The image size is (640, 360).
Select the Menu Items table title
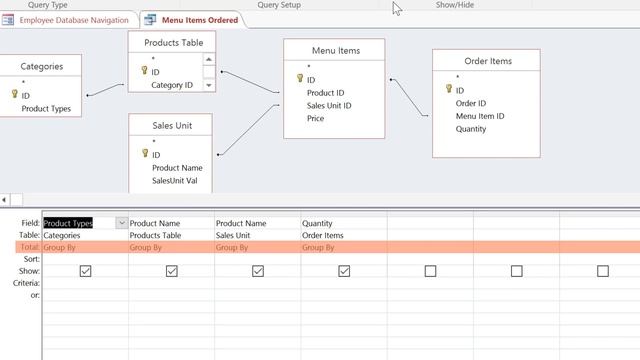pos(336,51)
